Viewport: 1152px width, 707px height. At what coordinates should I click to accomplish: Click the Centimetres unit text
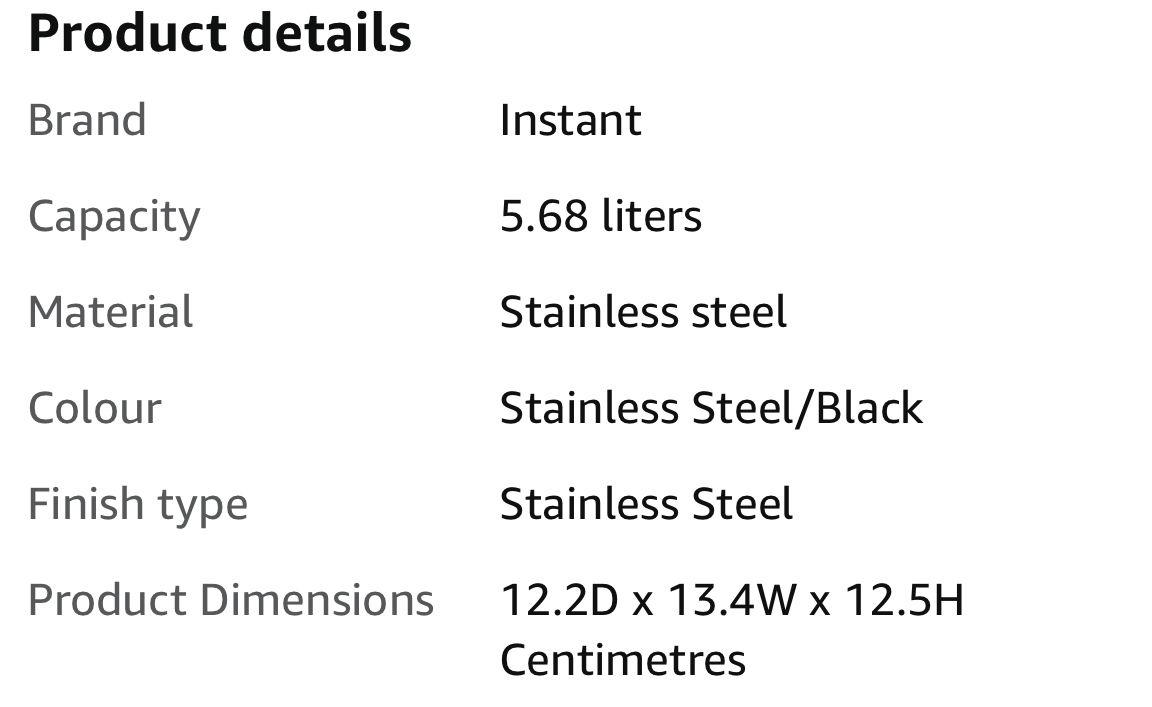click(623, 659)
